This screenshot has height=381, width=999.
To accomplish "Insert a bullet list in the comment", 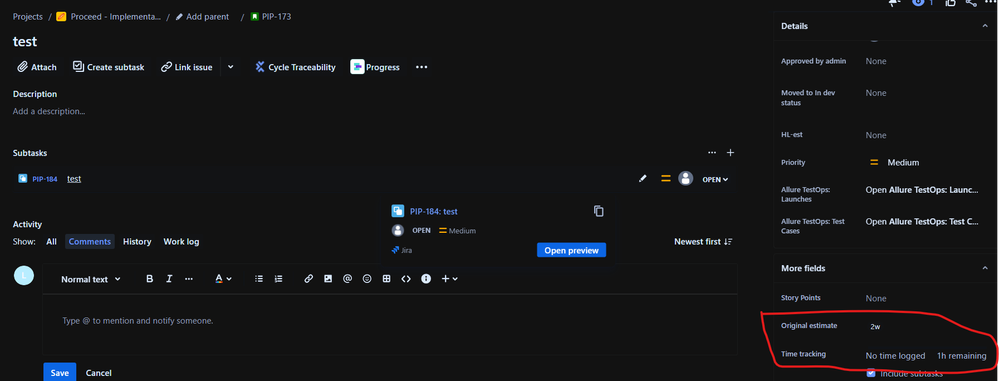I will 259,278.
